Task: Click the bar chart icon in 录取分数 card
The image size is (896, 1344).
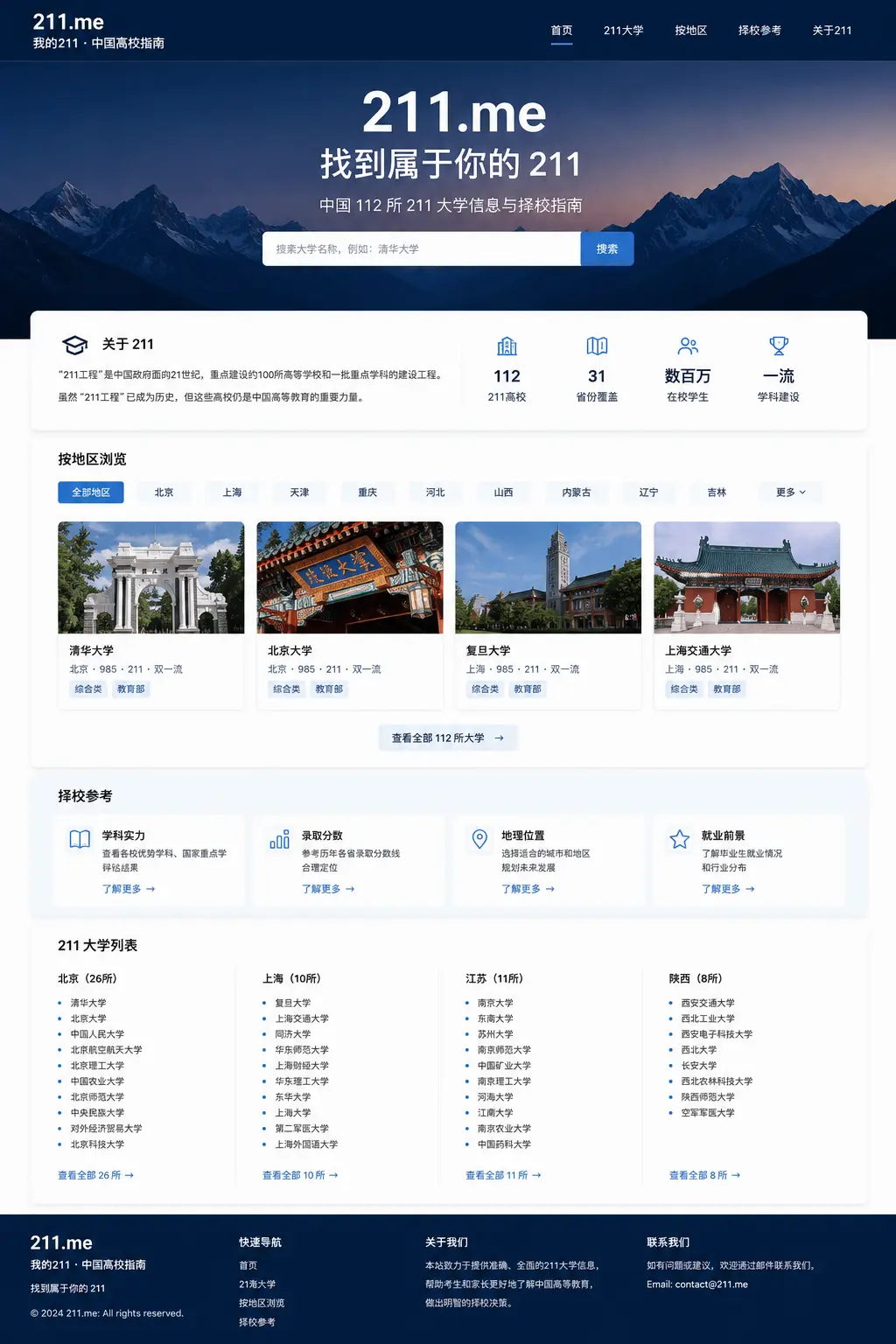Action: coord(280,839)
